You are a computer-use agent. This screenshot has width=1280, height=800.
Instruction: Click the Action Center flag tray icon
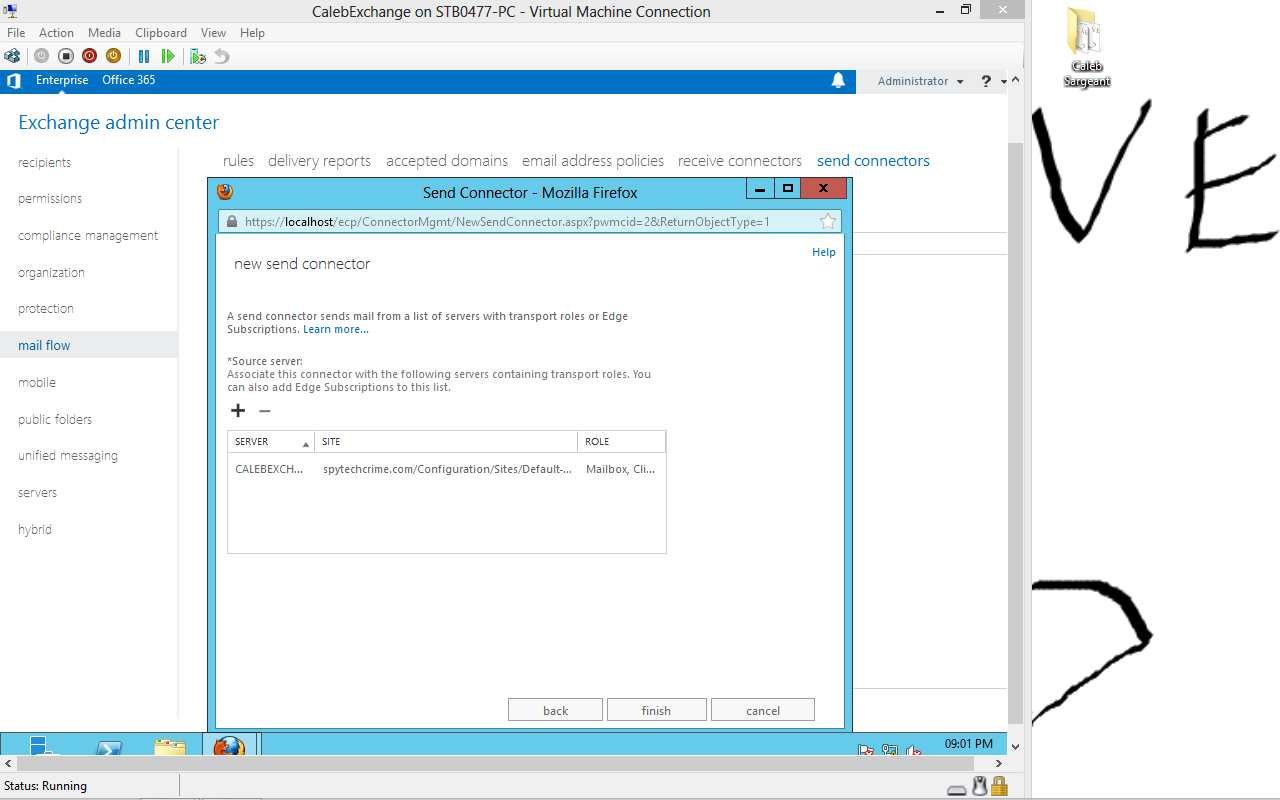(866, 750)
